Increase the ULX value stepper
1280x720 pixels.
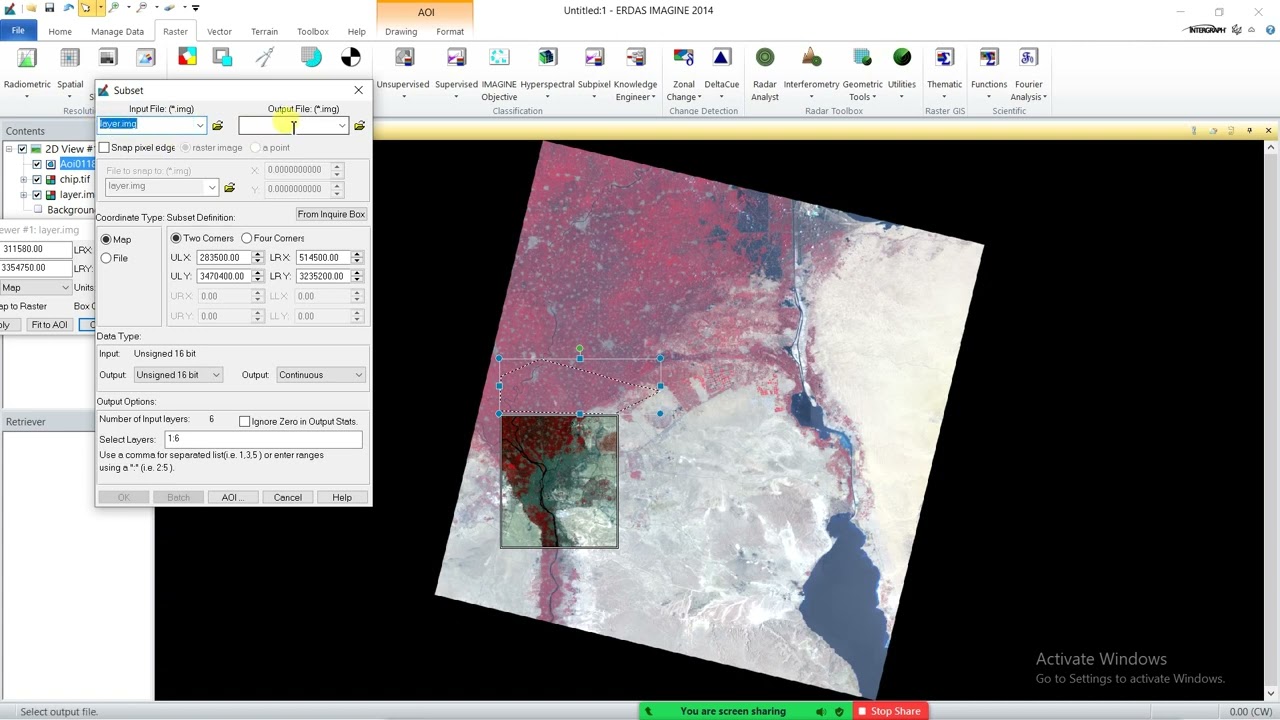tap(258, 254)
